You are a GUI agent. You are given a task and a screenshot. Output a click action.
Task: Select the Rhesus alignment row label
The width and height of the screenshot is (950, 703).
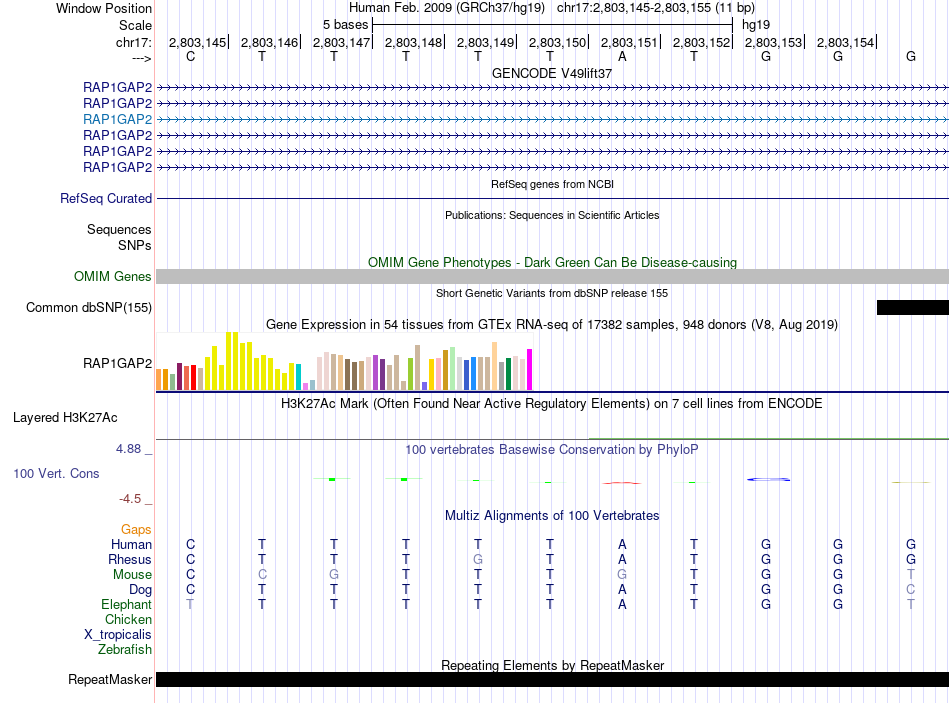click(x=130, y=559)
